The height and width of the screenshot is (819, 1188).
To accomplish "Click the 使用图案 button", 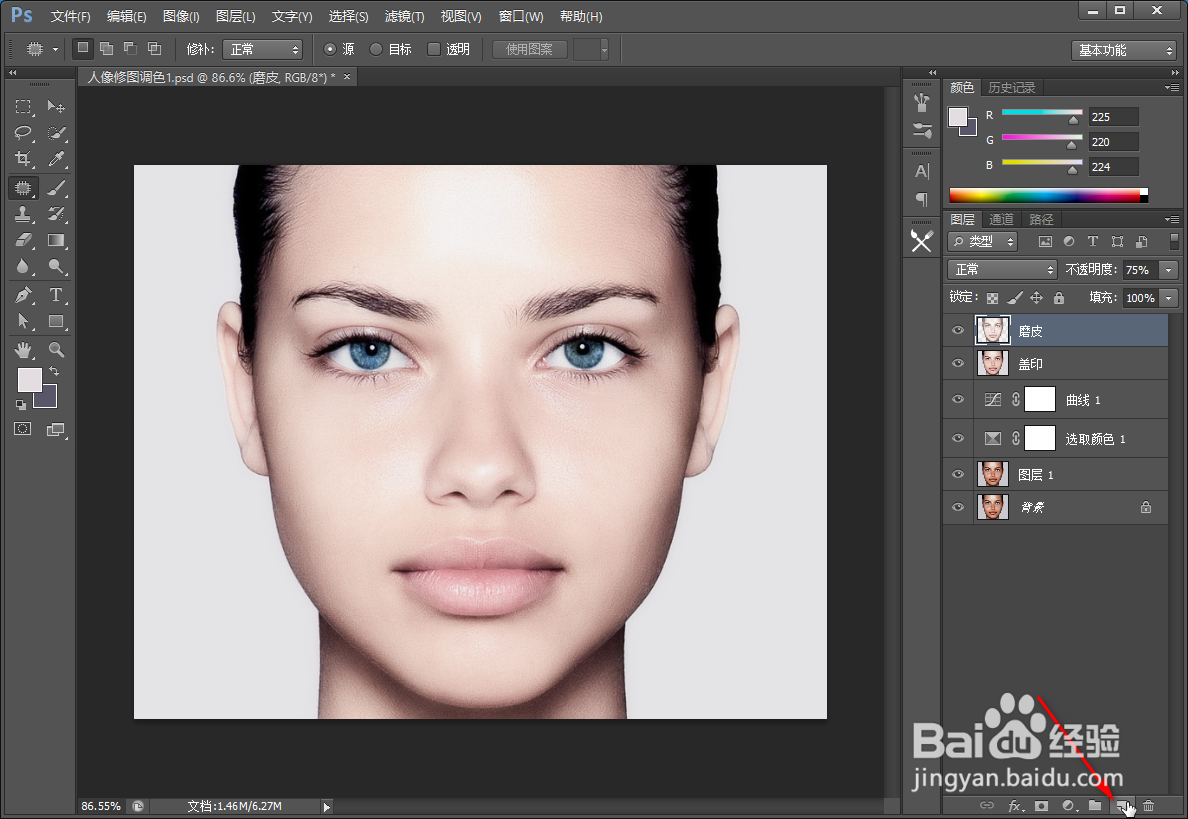I will coord(530,49).
